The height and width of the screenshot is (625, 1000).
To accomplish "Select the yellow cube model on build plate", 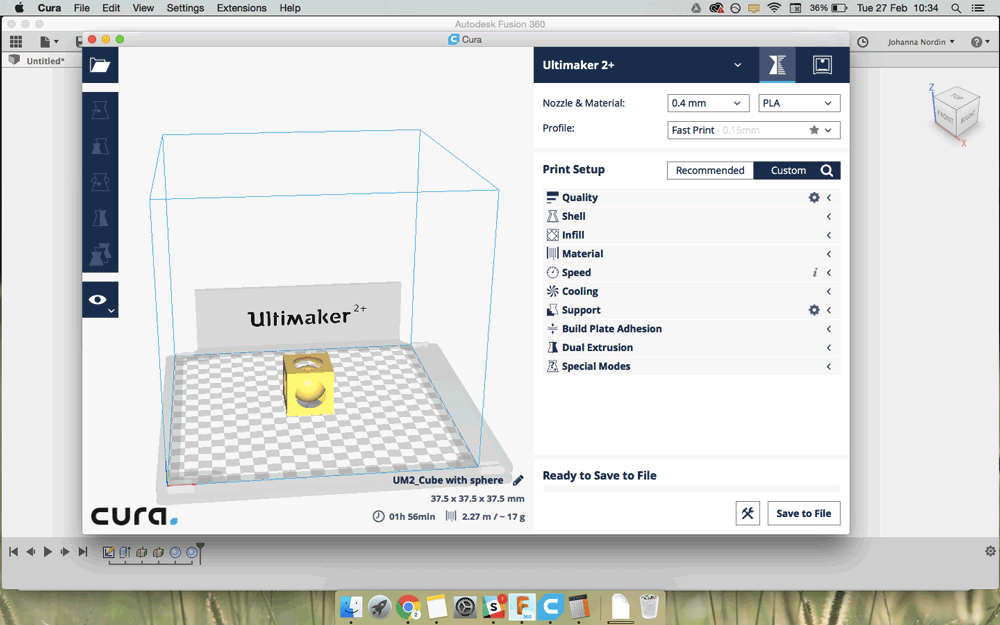I will click(309, 385).
